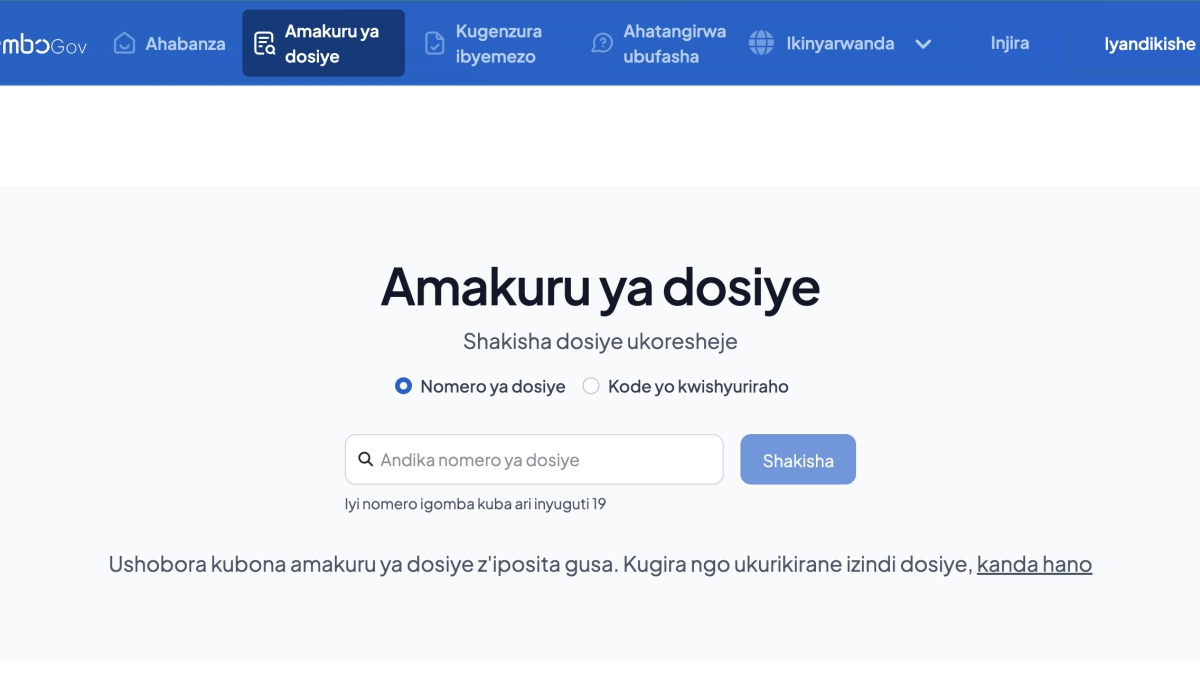Expand the language chevron next to Ikinyarwanda
This screenshot has height=700, width=1200.
click(923, 44)
